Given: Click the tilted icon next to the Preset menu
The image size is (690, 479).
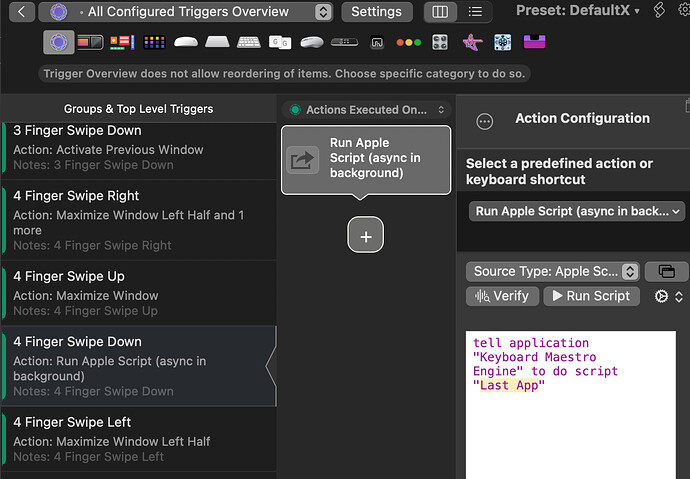Looking at the screenshot, I should [659, 10].
